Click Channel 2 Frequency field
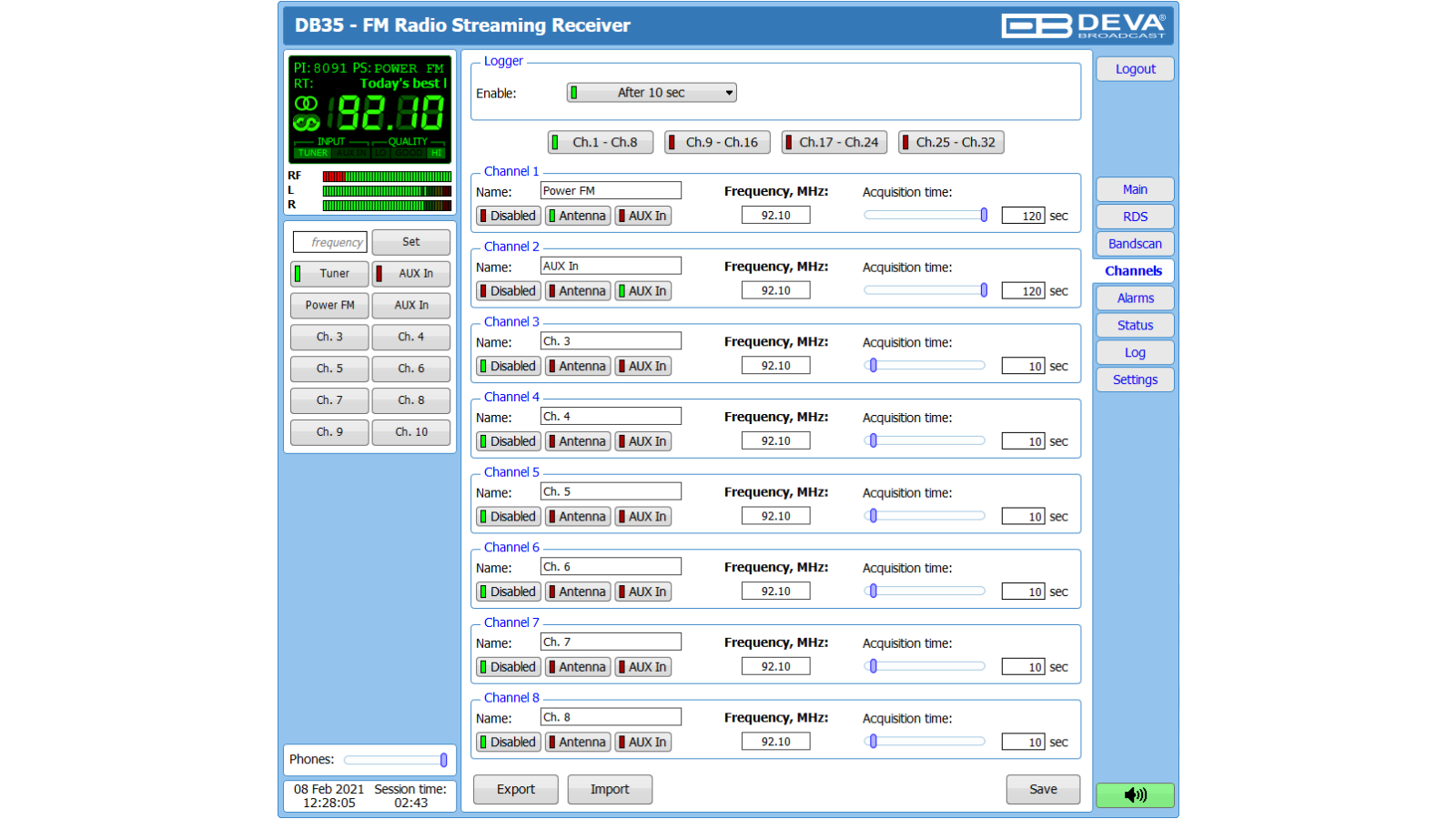The image size is (1456, 819). pyautogui.click(x=775, y=291)
